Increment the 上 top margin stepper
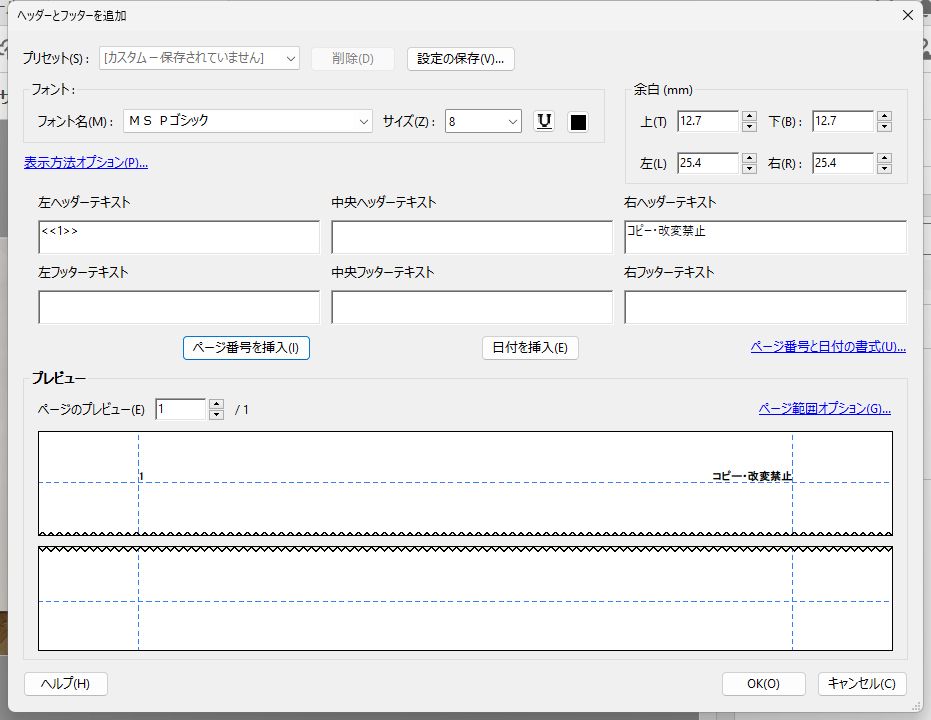Screen dimensions: 931x720 tap(748, 116)
